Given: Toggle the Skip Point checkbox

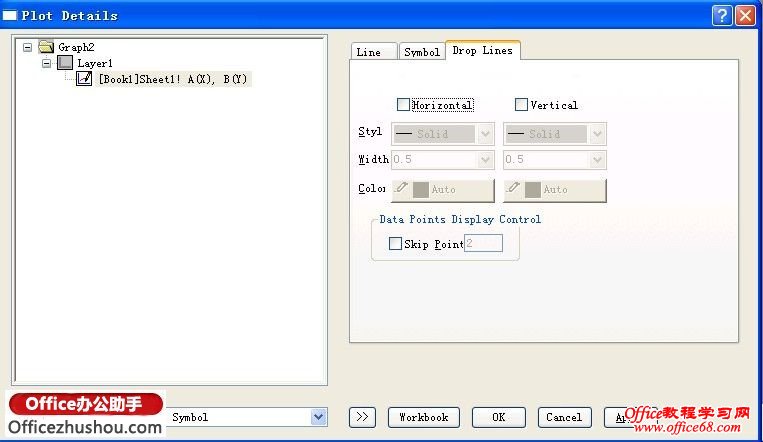Looking at the screenshot, I should pyautogui.click(x=395, y=243).
